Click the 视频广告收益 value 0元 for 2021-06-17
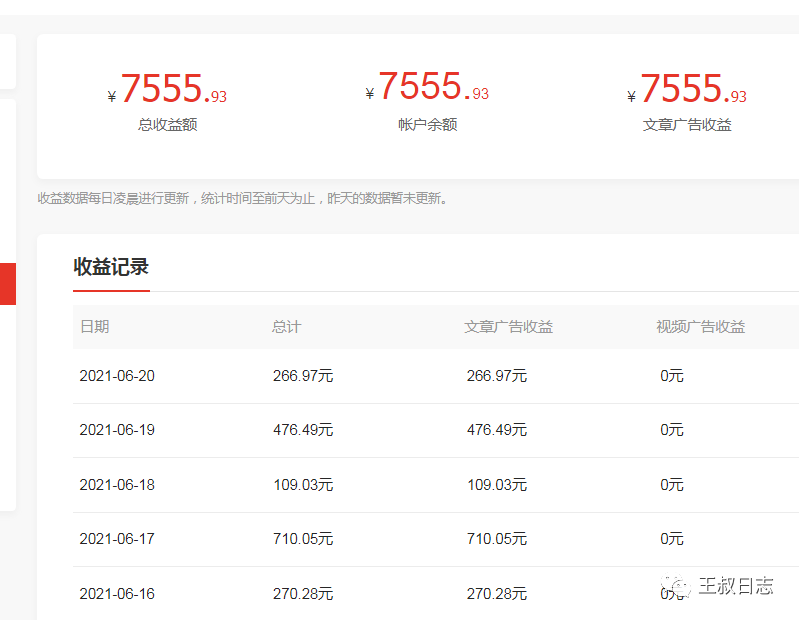This screenshot has width=799, height=620. pyautogui.click(x=672, y=539)
